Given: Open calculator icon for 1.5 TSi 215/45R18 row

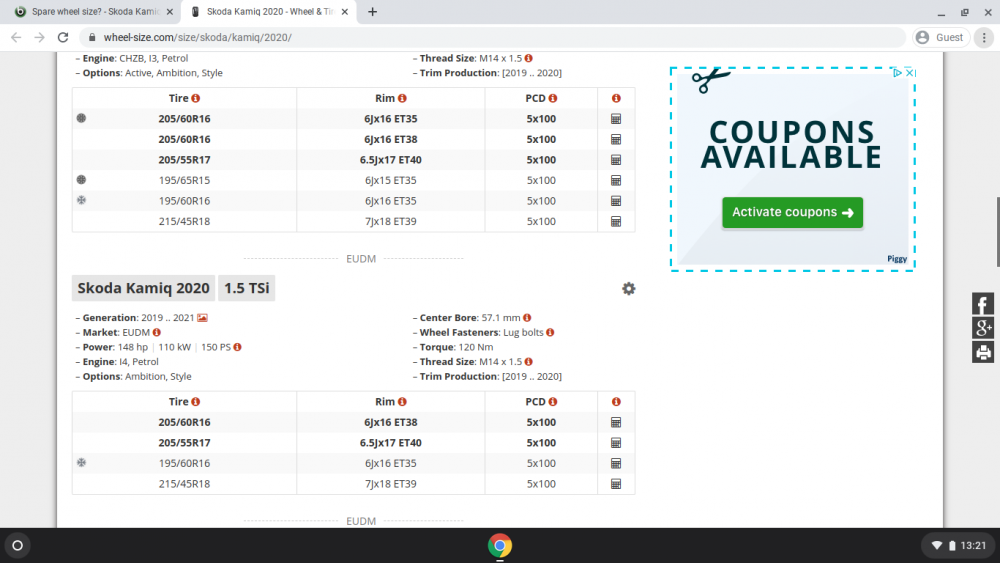Looking at the screenshot, I should [615, 483].
